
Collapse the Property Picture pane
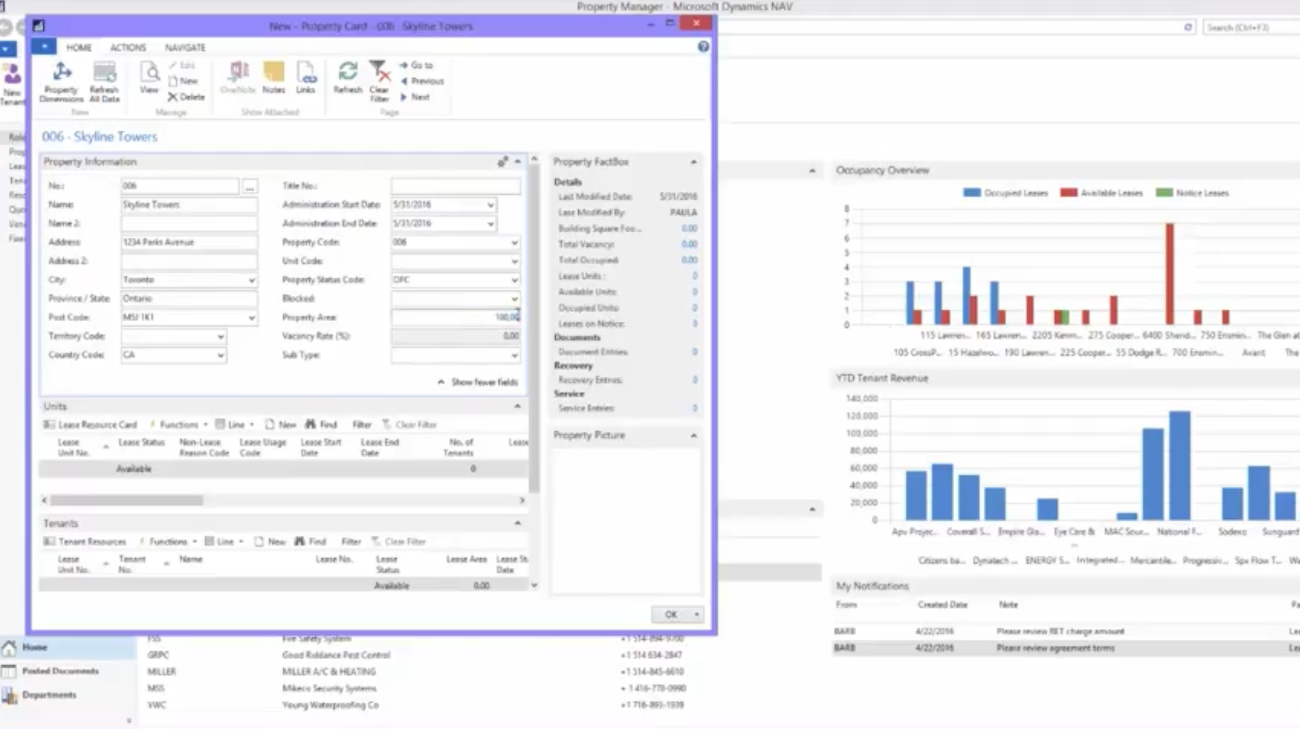pos(694,435)
